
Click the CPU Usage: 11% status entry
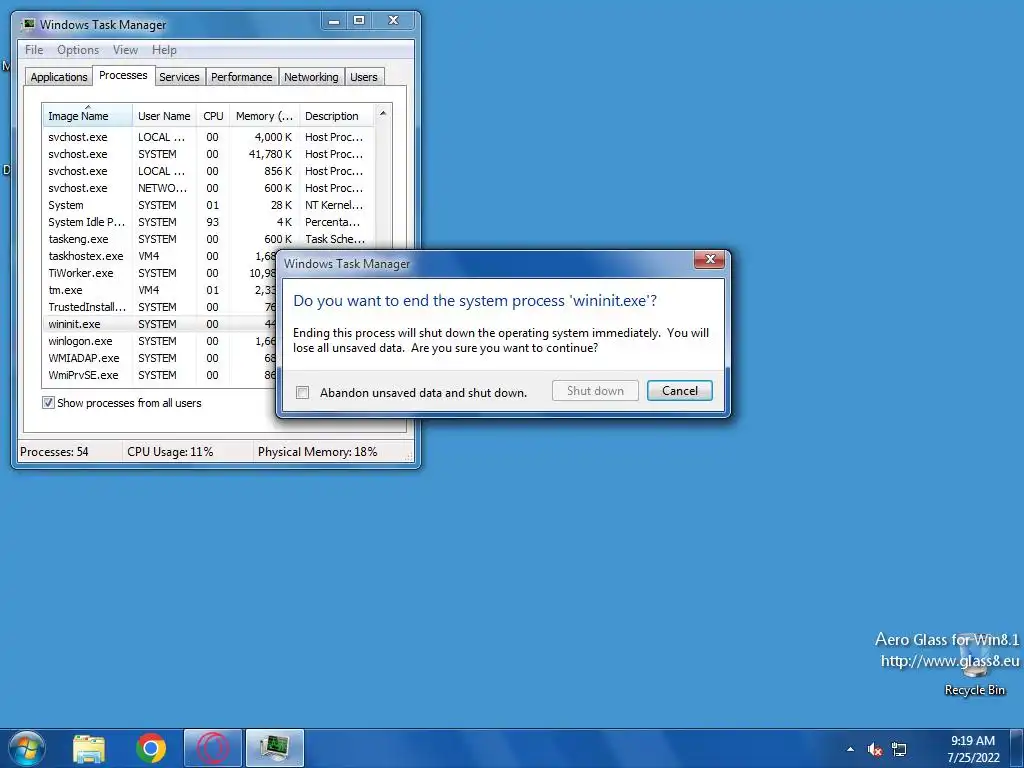[x=170, y=452]
